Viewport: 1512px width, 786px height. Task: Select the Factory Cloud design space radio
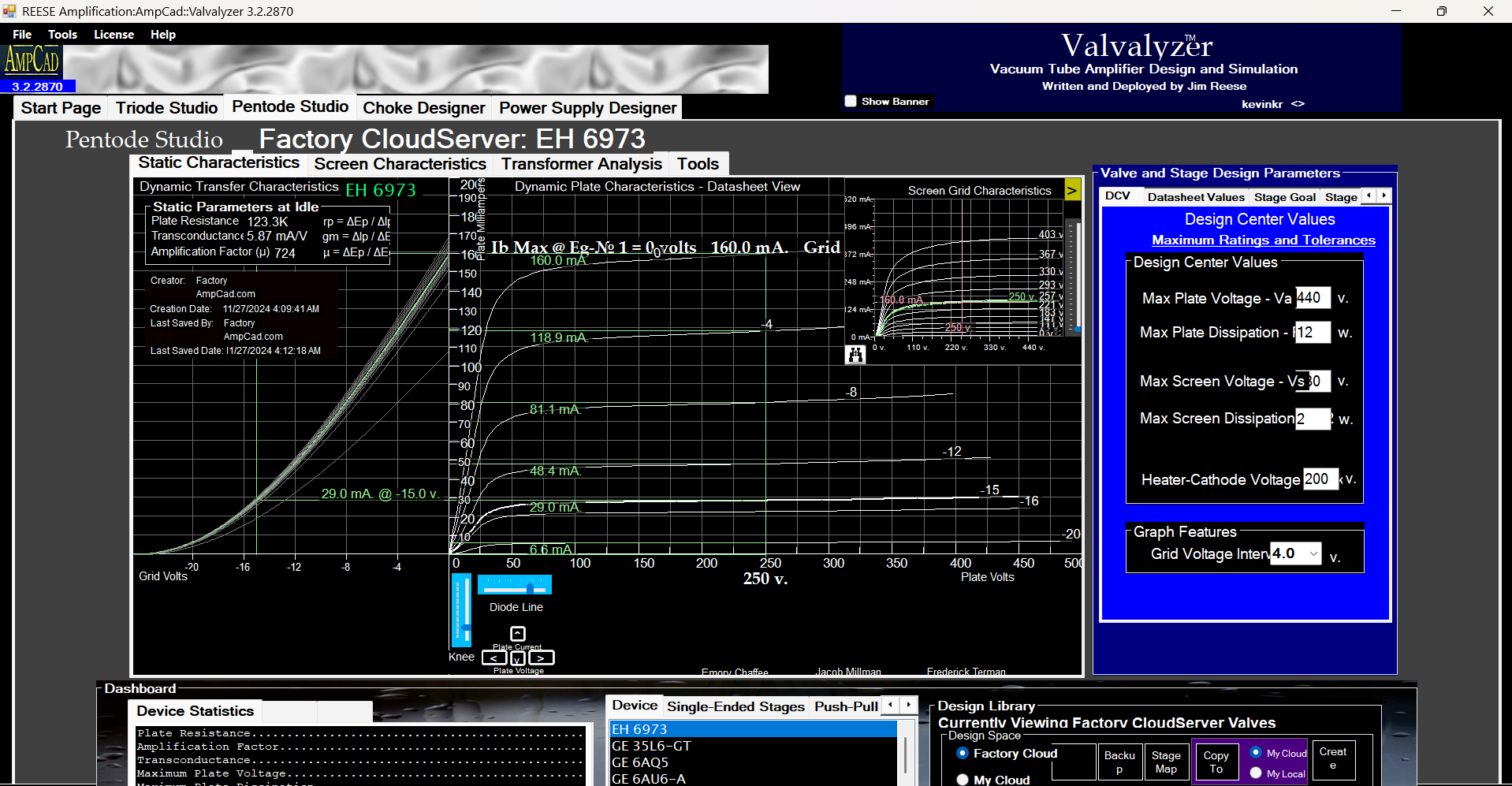point(963,753)
